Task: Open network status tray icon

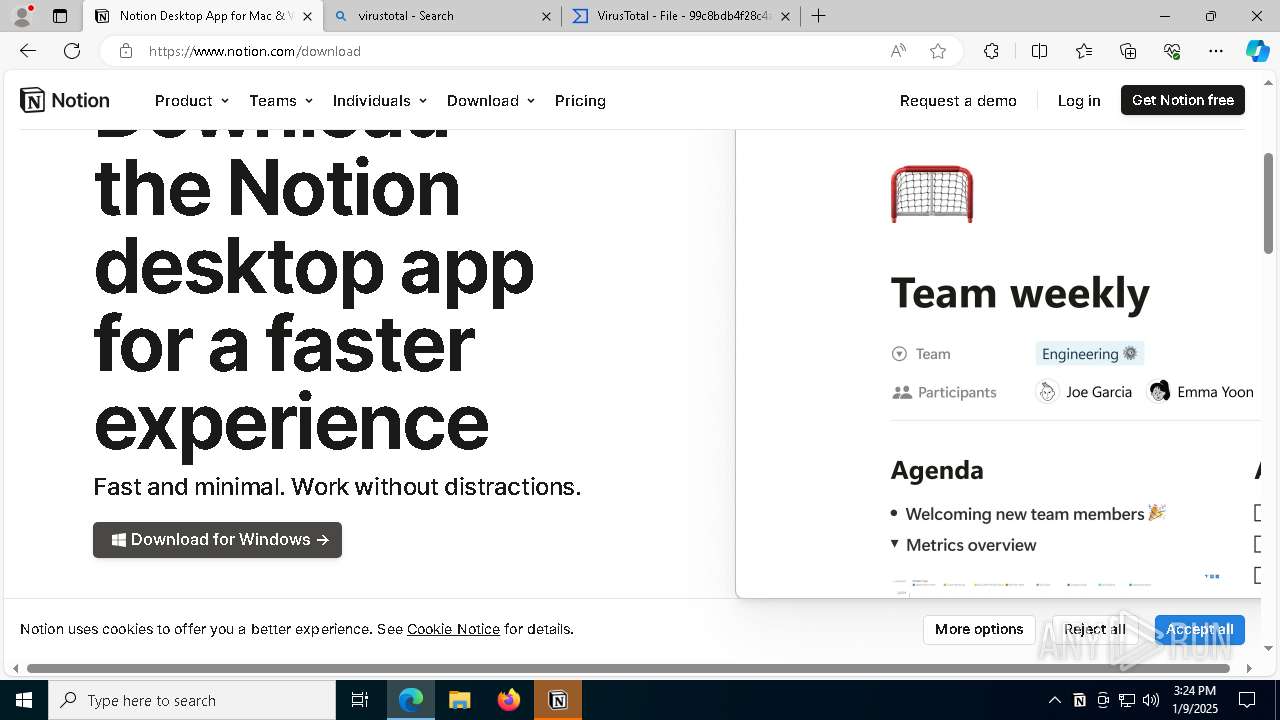Action: point(1127,700)
